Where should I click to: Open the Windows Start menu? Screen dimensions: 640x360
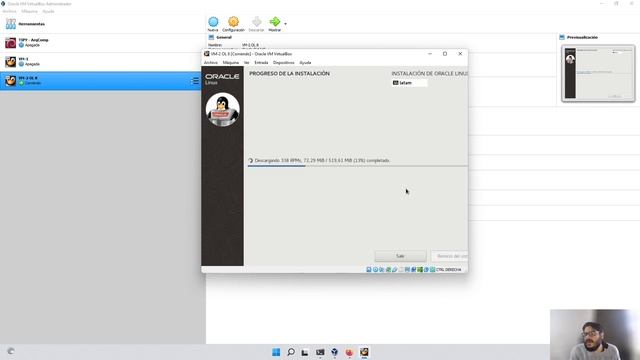(276, 352)
